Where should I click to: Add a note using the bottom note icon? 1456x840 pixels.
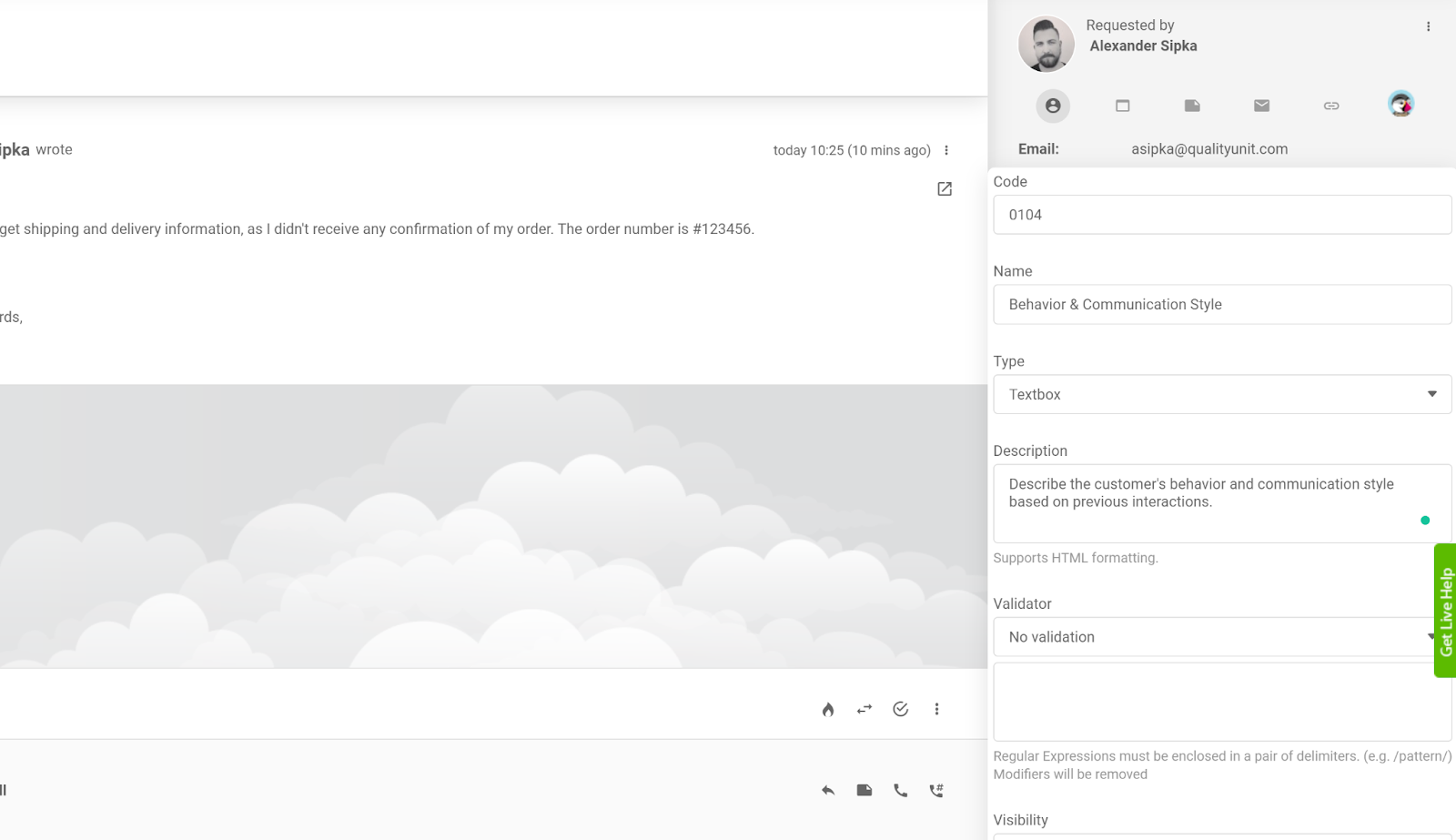pyautogui.click(x=864, y=790)
